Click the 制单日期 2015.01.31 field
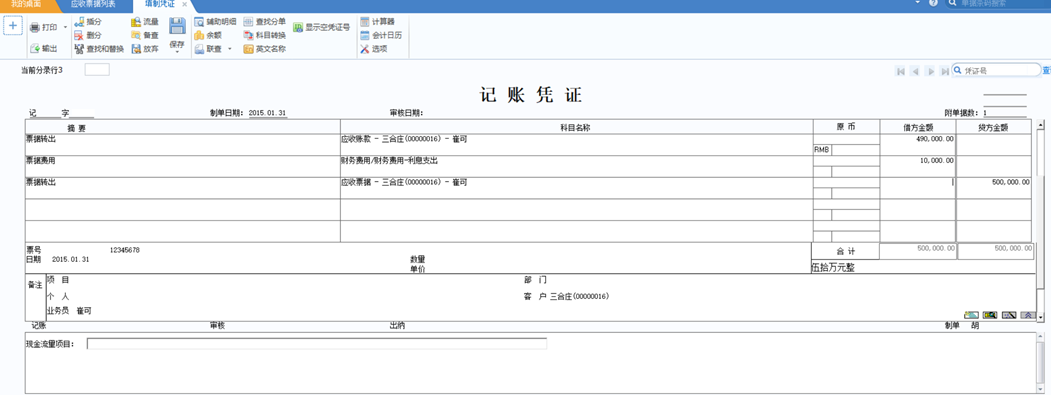This screenshot has width=1051, height=395. tap(268, 113)
